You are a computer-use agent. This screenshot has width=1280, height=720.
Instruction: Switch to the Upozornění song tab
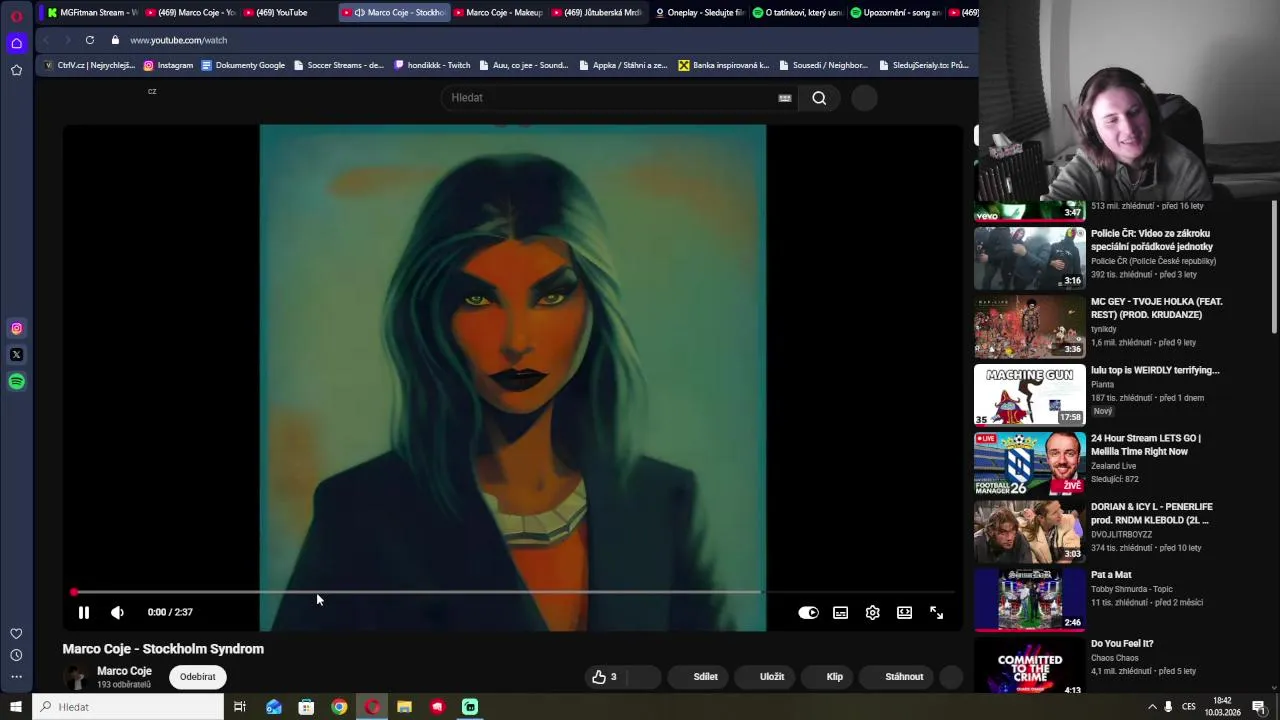895,12
